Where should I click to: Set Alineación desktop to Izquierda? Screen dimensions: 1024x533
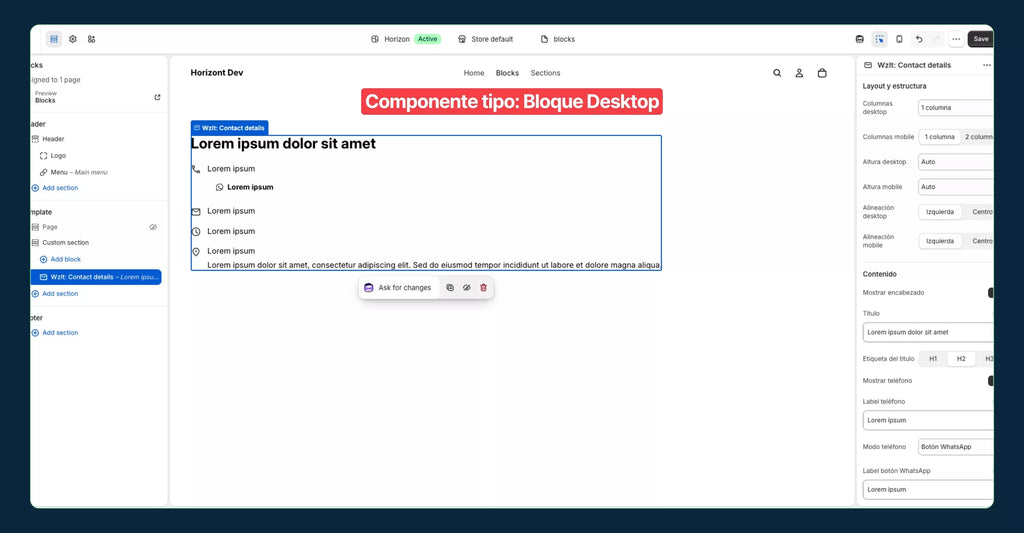point(940,212)
